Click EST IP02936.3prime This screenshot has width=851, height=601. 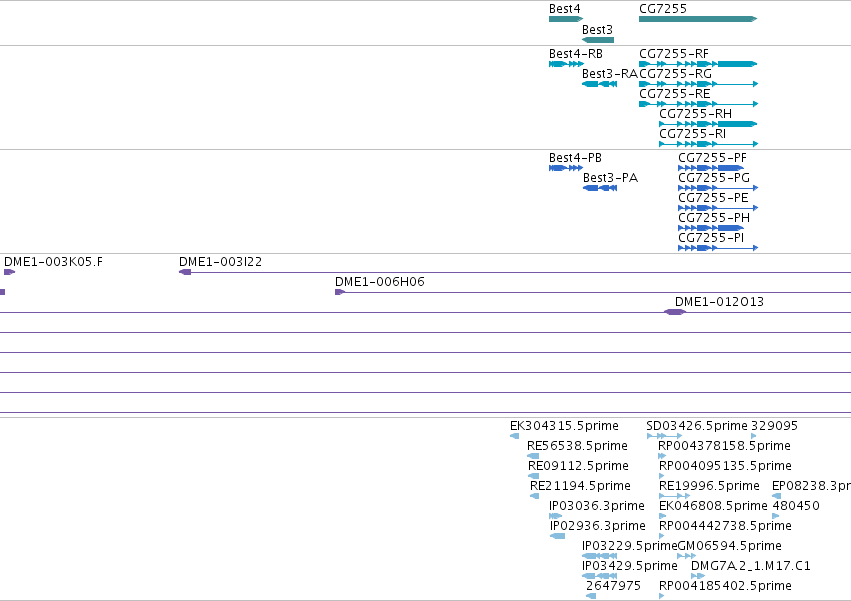(x=557, y=536)
